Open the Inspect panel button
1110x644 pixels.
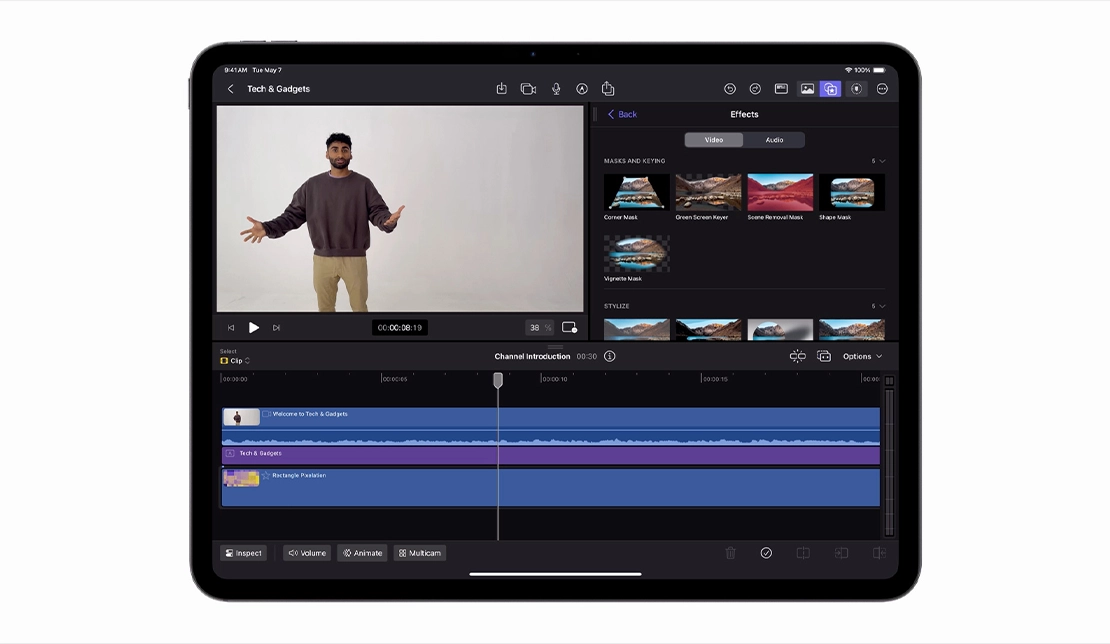(244, 553)
